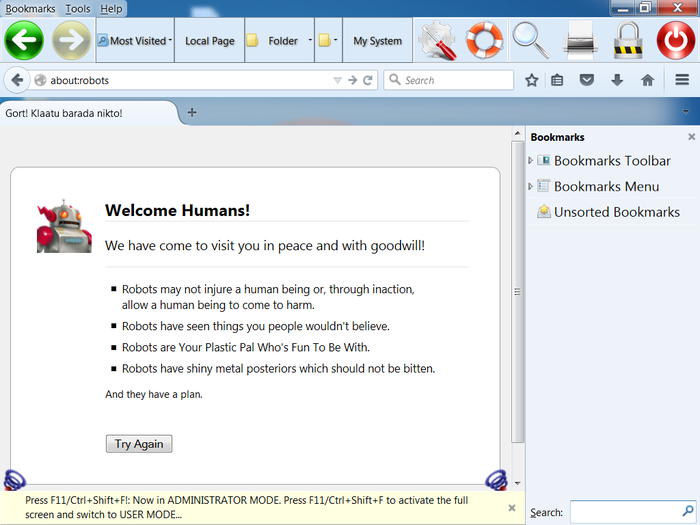Click the red power button icon
Screen dimensions: 700x525
tap(675, 40)
